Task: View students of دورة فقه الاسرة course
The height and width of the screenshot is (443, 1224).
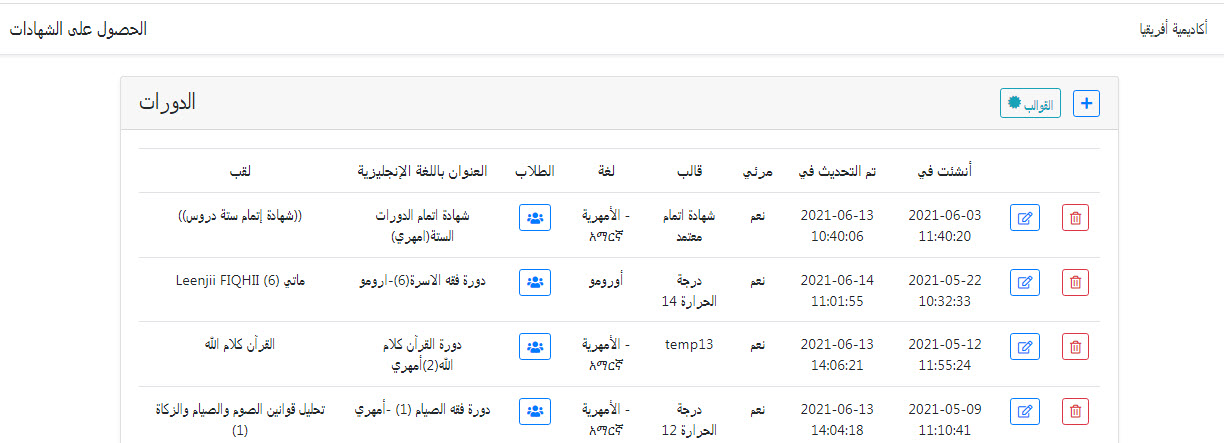Action: pos(535,283)
